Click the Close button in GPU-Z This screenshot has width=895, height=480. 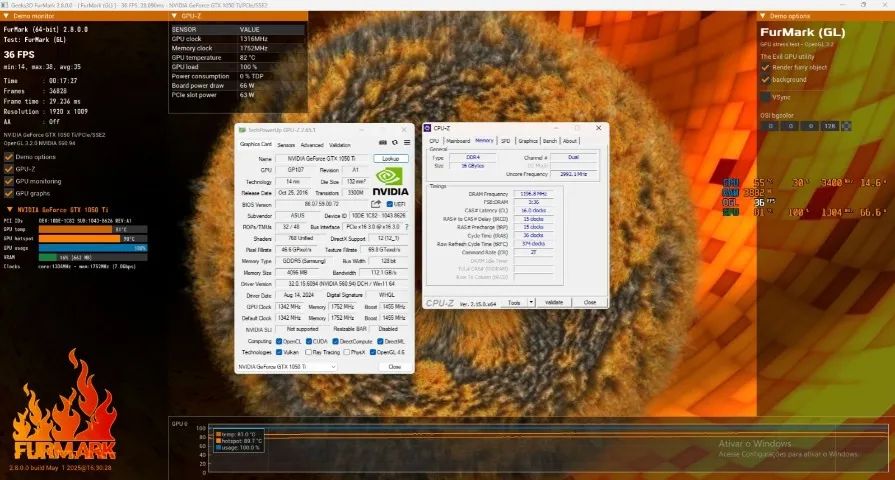point(394,366)
